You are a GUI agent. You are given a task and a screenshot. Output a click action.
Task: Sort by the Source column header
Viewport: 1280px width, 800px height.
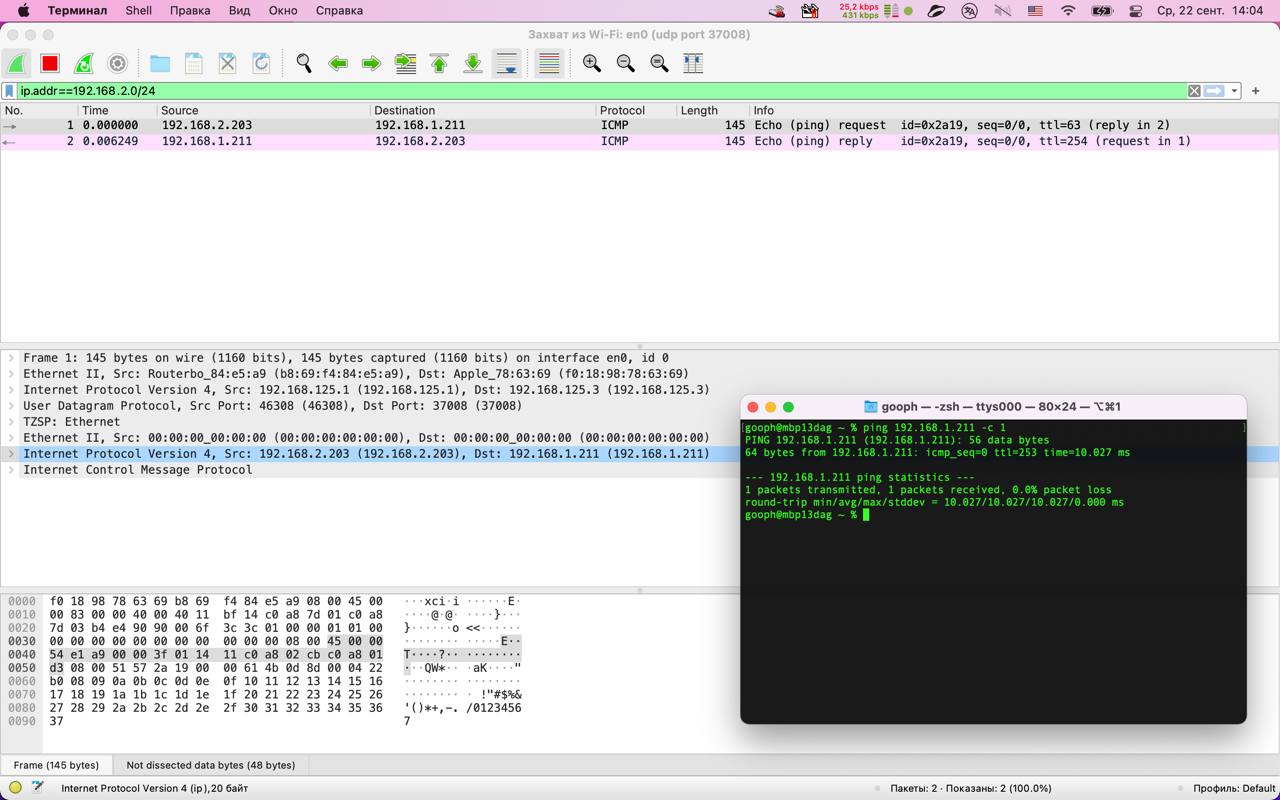[264, 110]
